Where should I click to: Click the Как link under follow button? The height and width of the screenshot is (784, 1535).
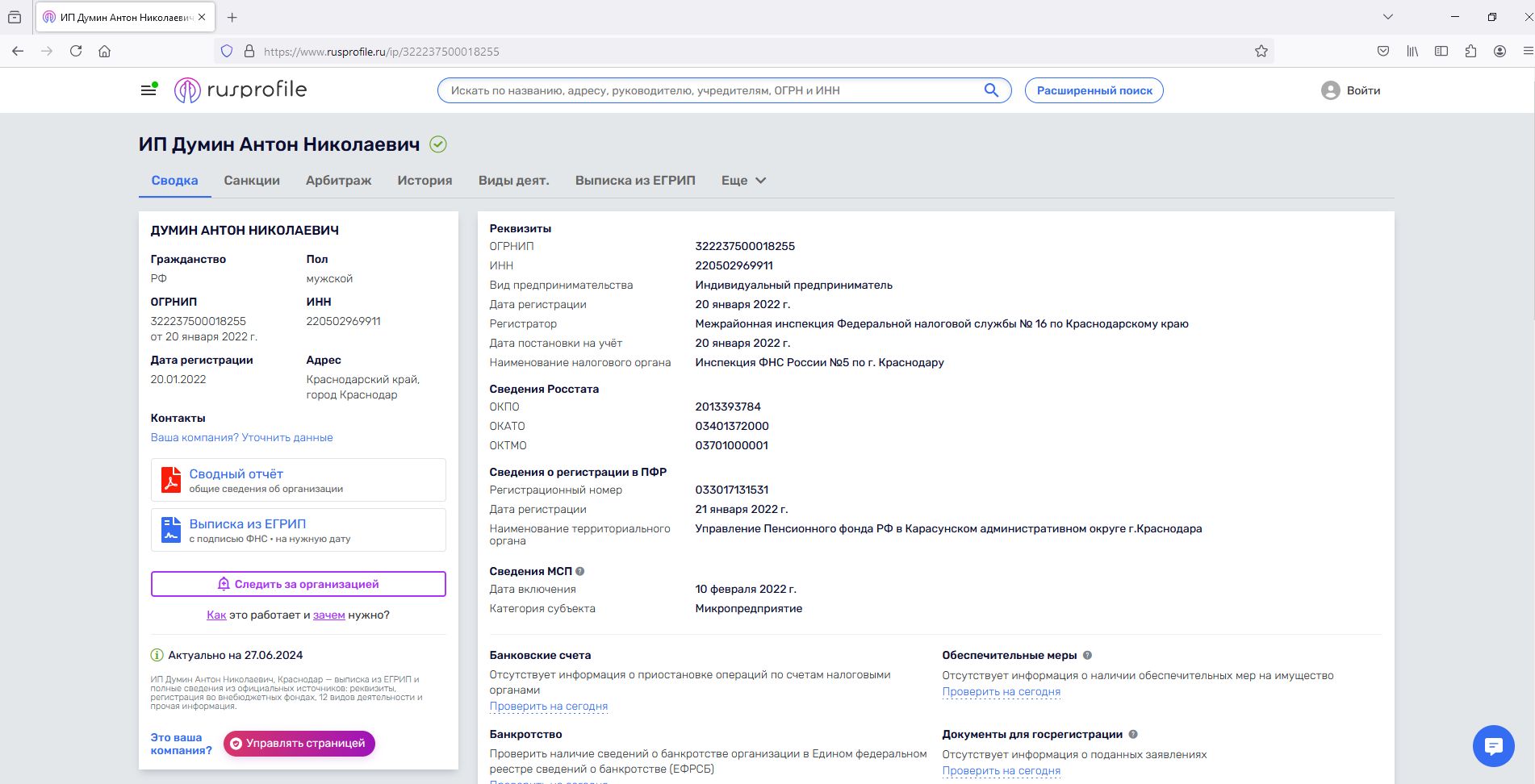coord(216,615)
